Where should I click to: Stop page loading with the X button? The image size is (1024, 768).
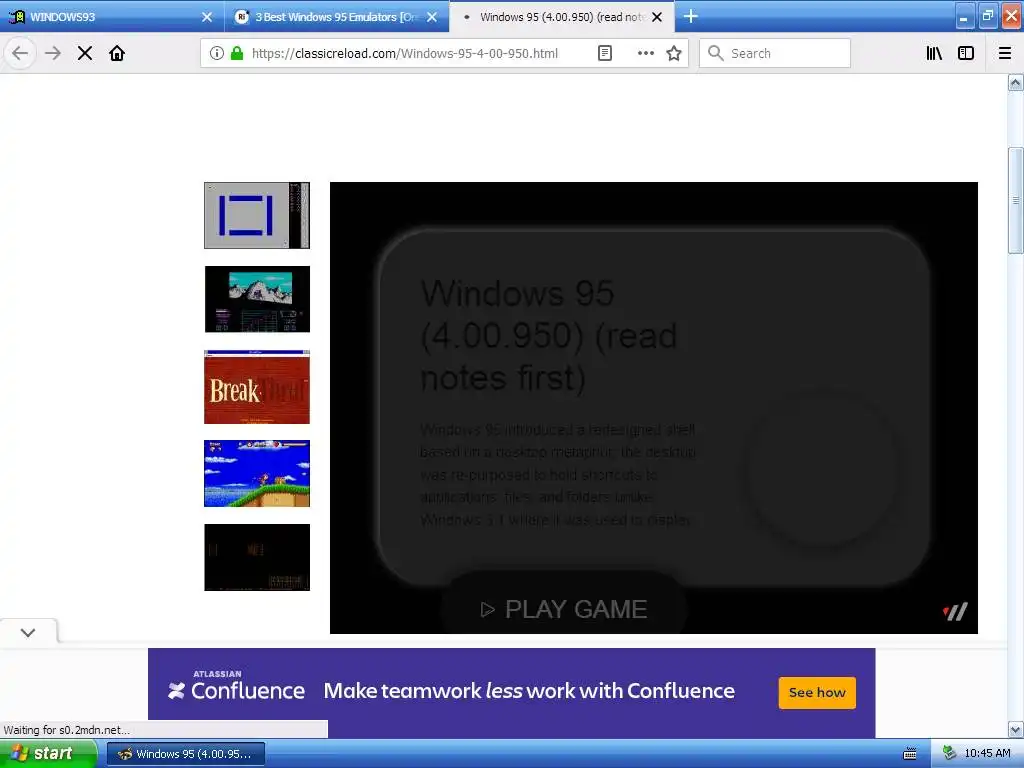tap(85, 53)
